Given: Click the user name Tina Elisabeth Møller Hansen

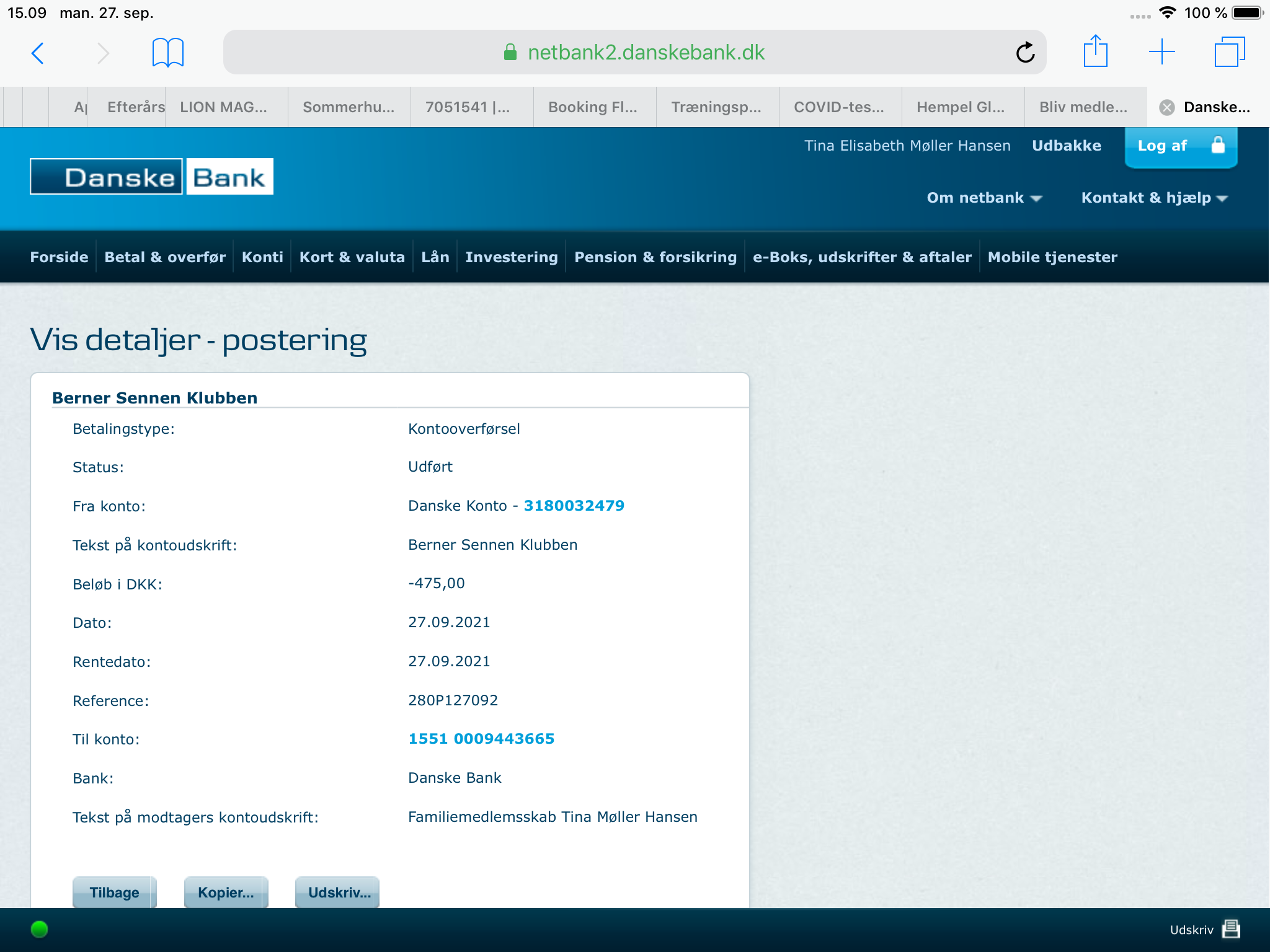Looking at the screenshot, I should pyautogui.click(x=907, y=146).
